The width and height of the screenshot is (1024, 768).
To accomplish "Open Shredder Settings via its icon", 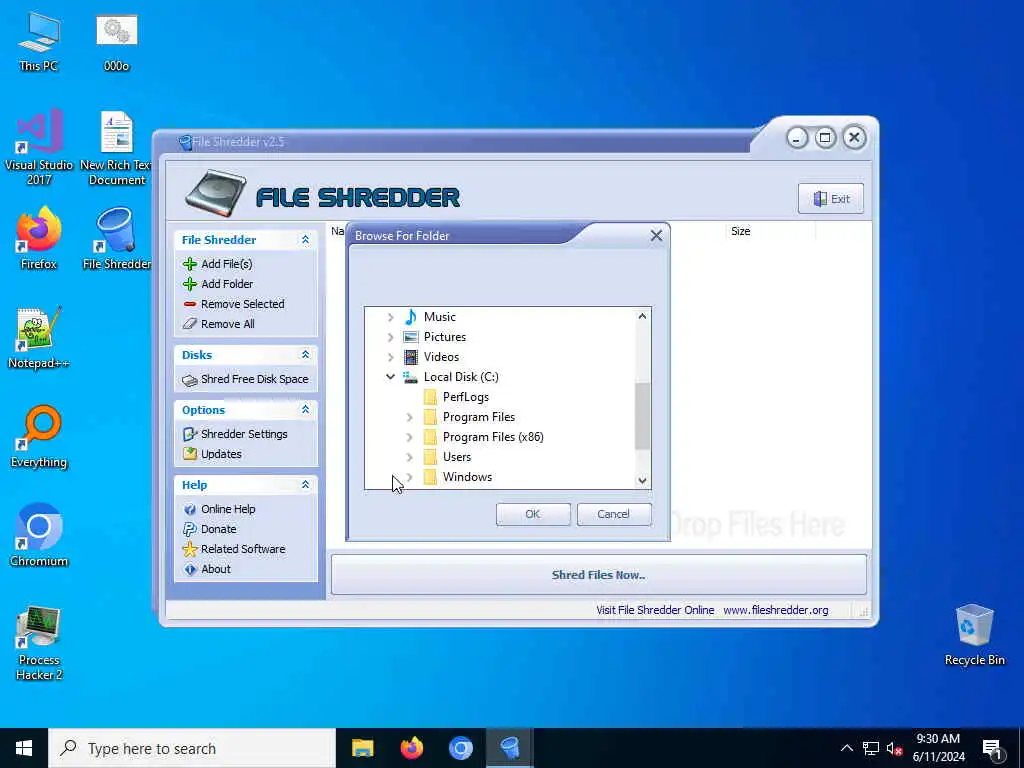I will click(x=189, y=434).
